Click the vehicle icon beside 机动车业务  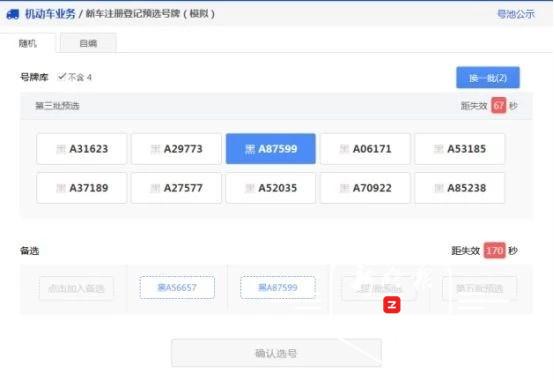tap(12, 14)
